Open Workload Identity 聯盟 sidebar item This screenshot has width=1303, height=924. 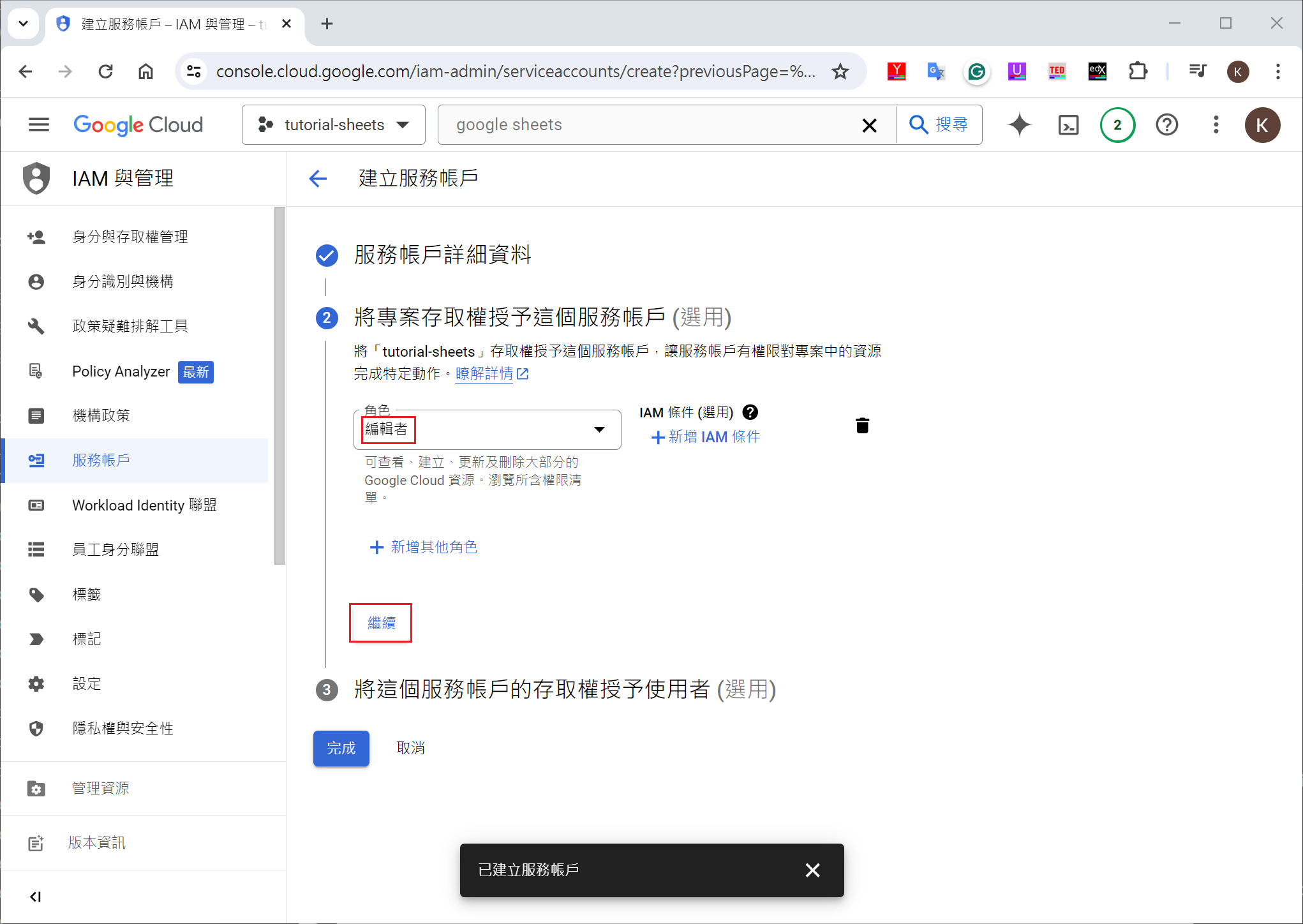coord(144,505)
